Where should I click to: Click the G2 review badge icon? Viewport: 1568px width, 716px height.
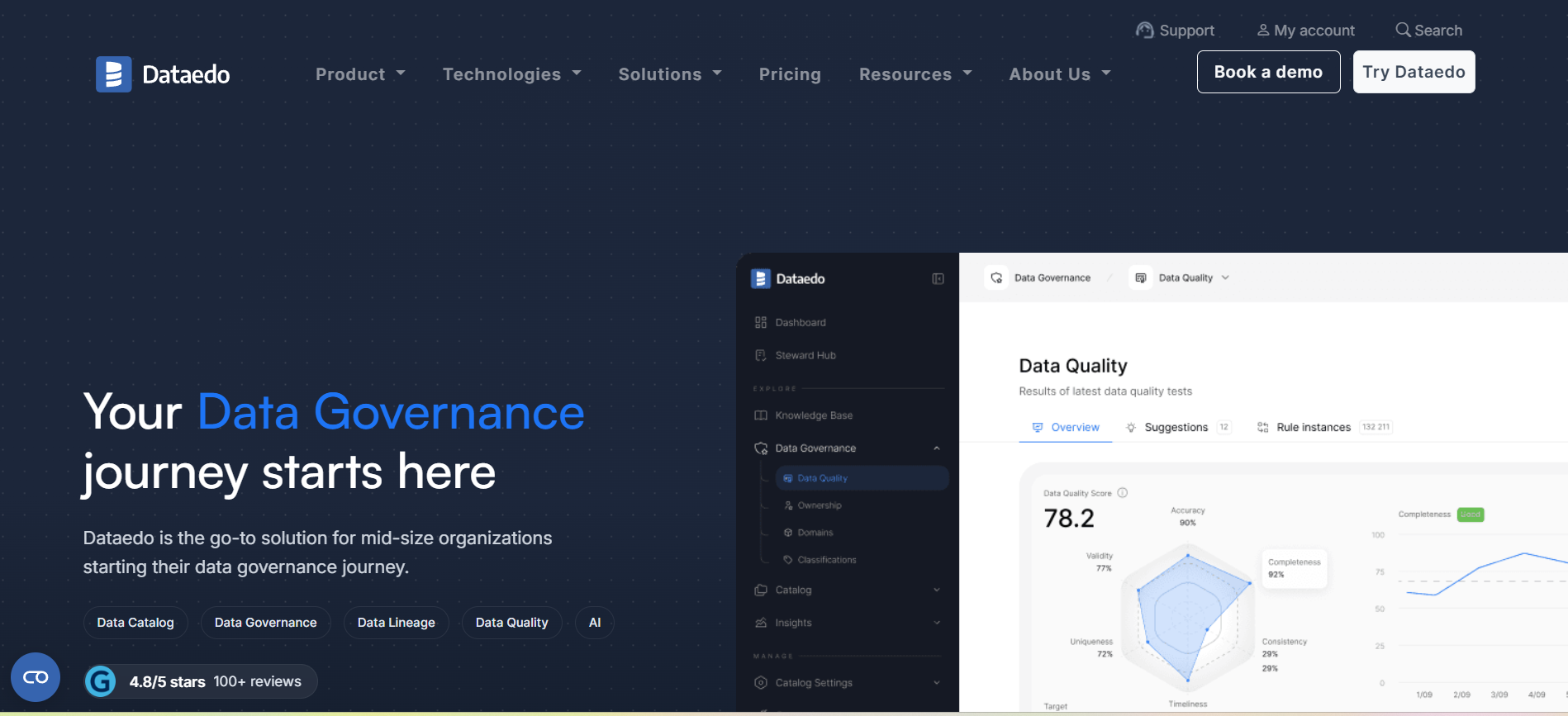(x=101, y=681)
